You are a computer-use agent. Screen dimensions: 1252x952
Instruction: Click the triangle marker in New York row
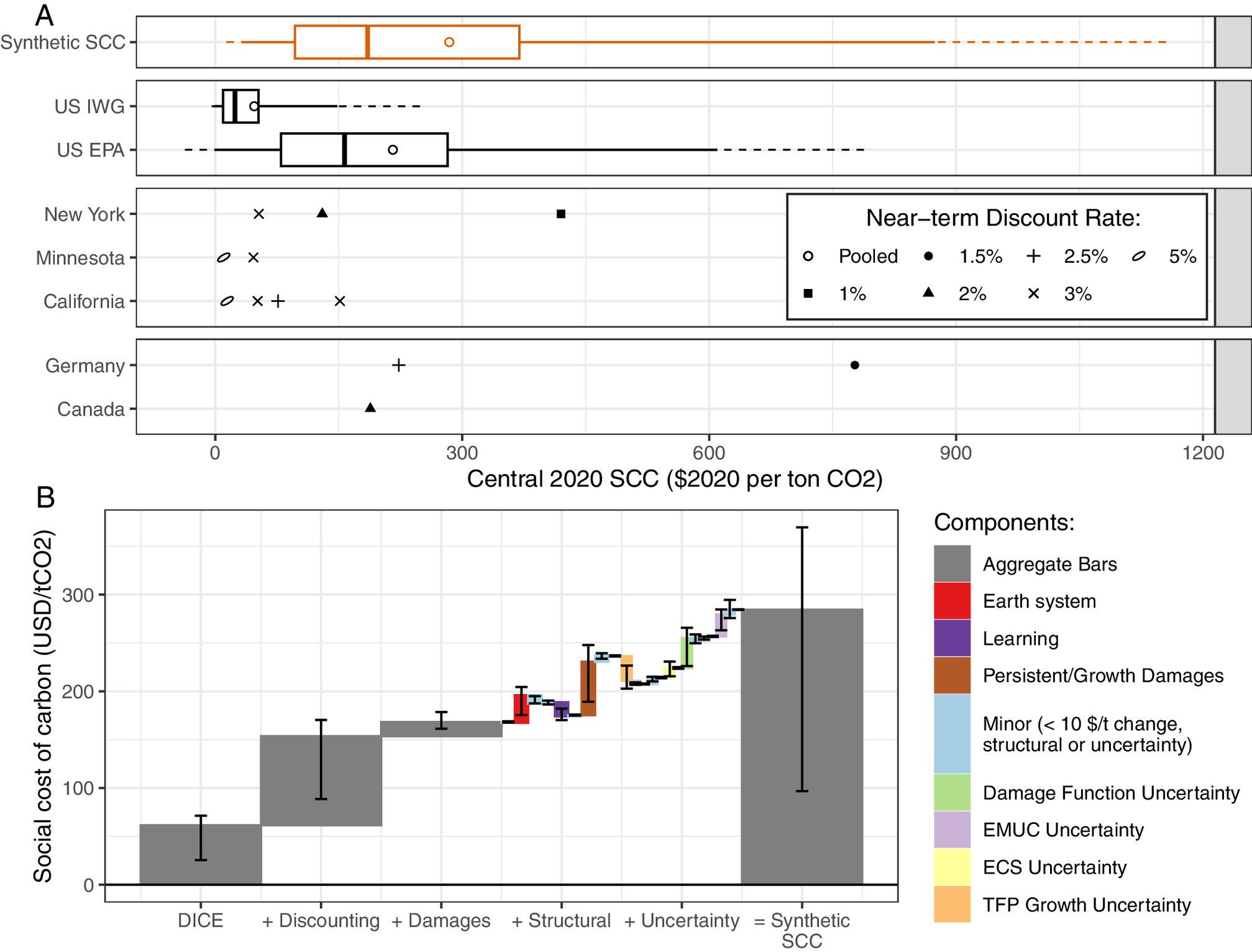[322, 213]
